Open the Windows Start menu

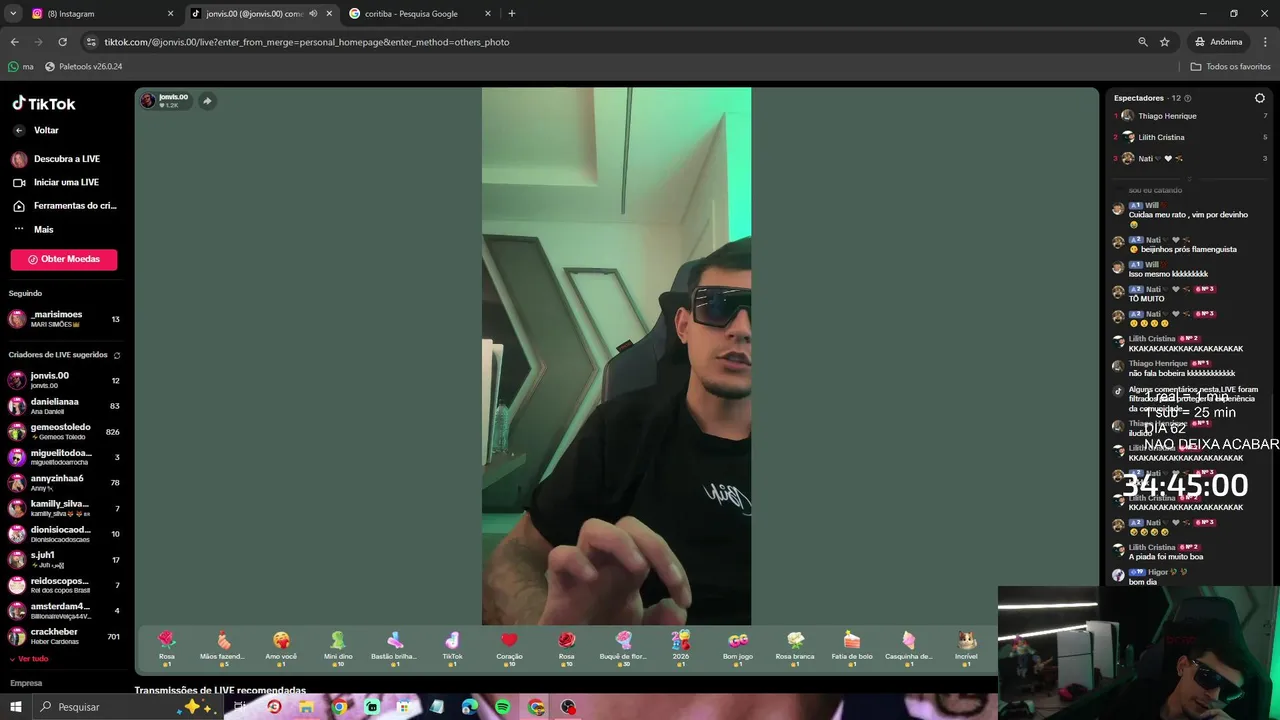16,707
